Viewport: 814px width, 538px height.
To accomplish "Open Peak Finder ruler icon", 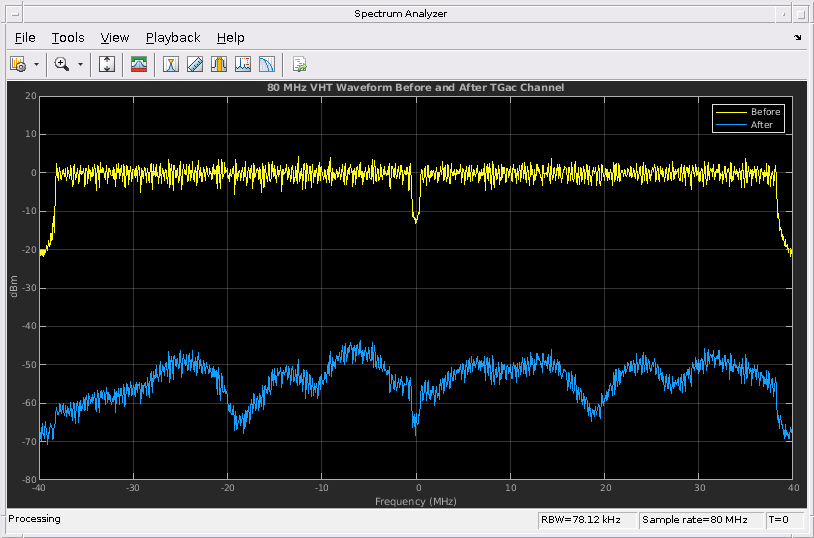I will click(x=195, y=64).
